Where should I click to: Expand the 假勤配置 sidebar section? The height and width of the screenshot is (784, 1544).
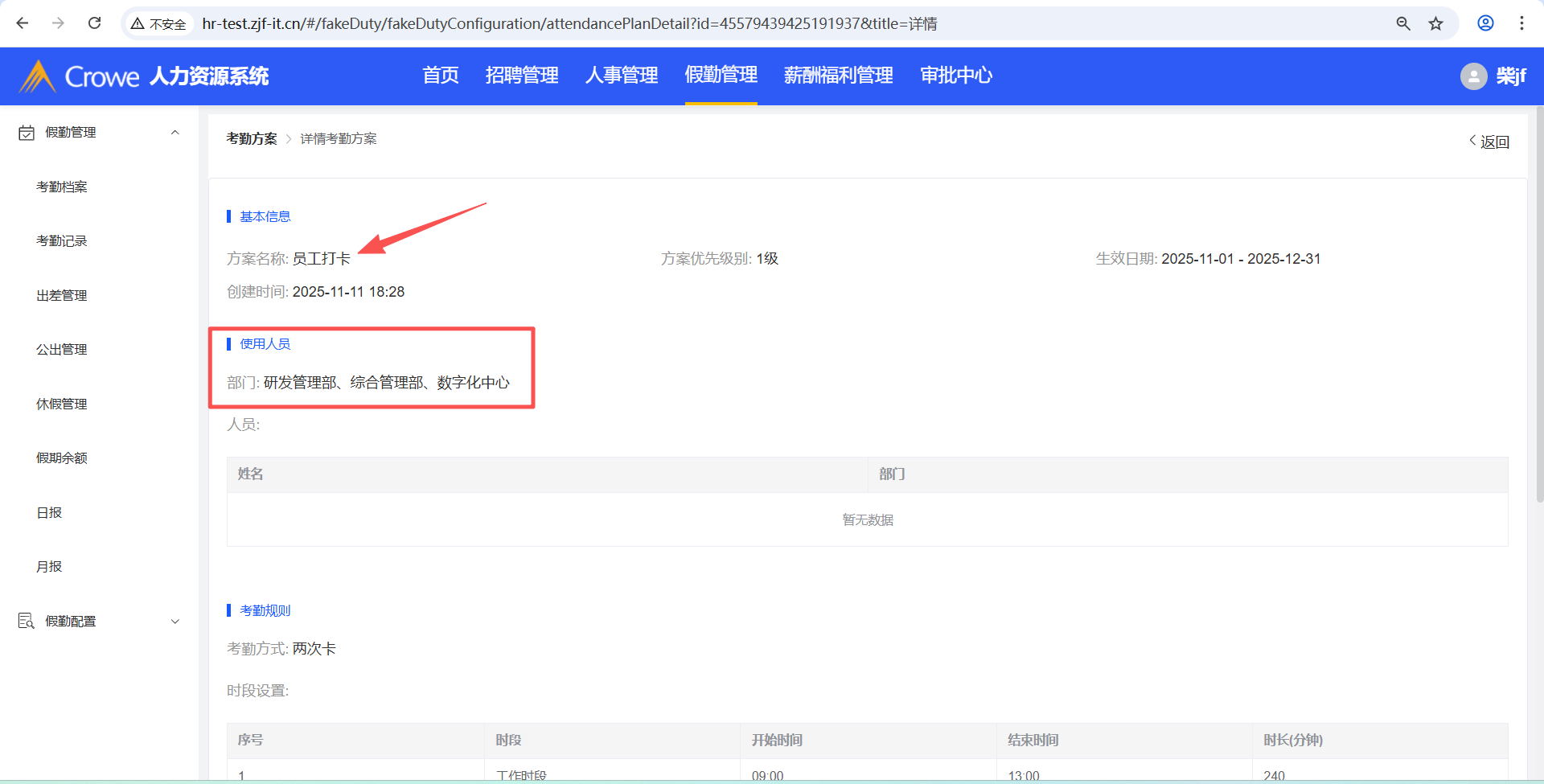175,622
